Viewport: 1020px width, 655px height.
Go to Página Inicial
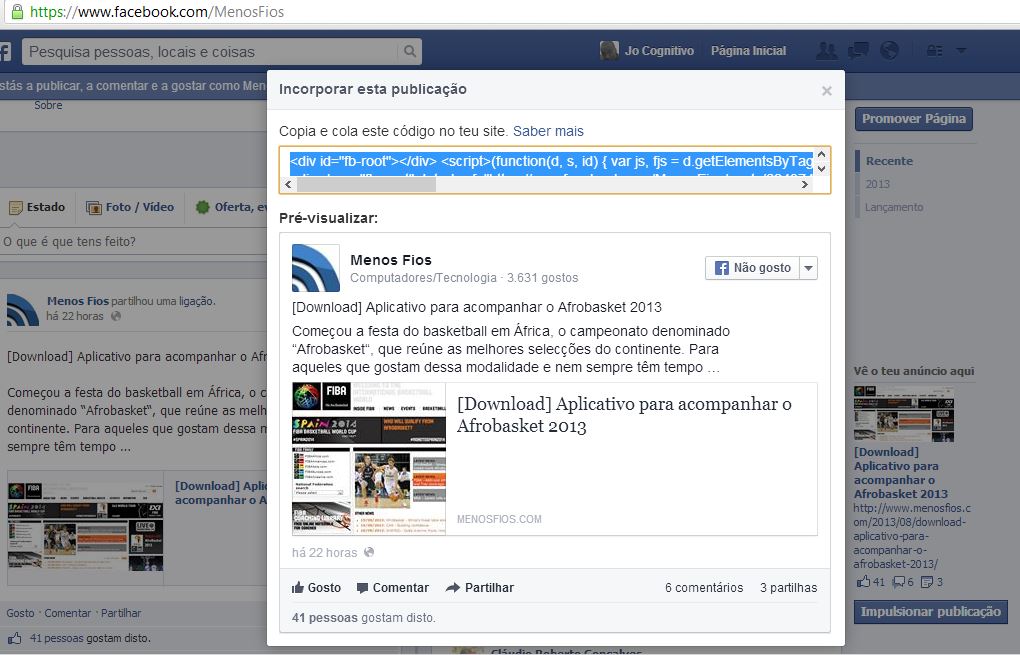tap(748, 51)
